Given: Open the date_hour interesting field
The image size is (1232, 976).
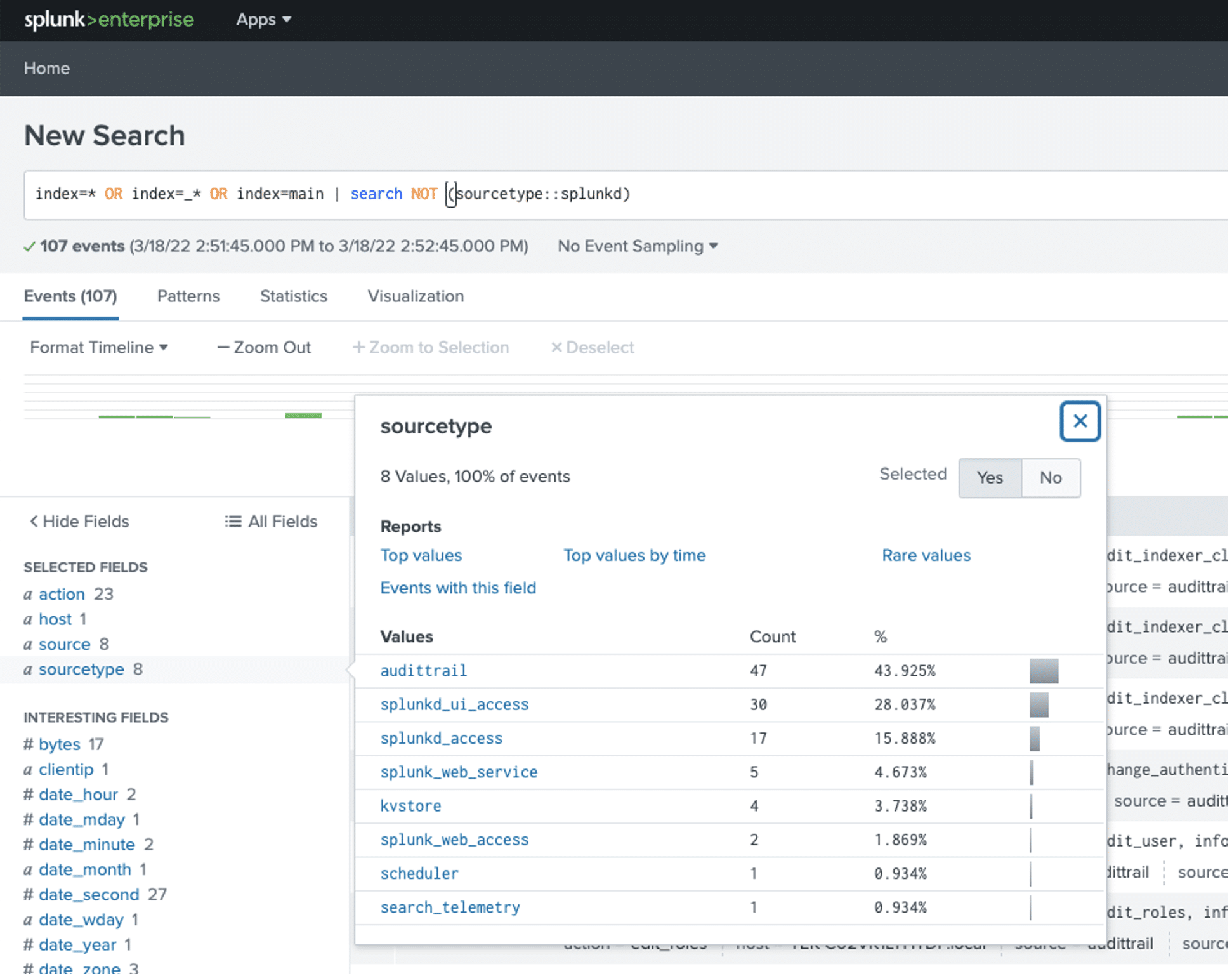Looking at the screenshot, I should [x=78, y=795].
